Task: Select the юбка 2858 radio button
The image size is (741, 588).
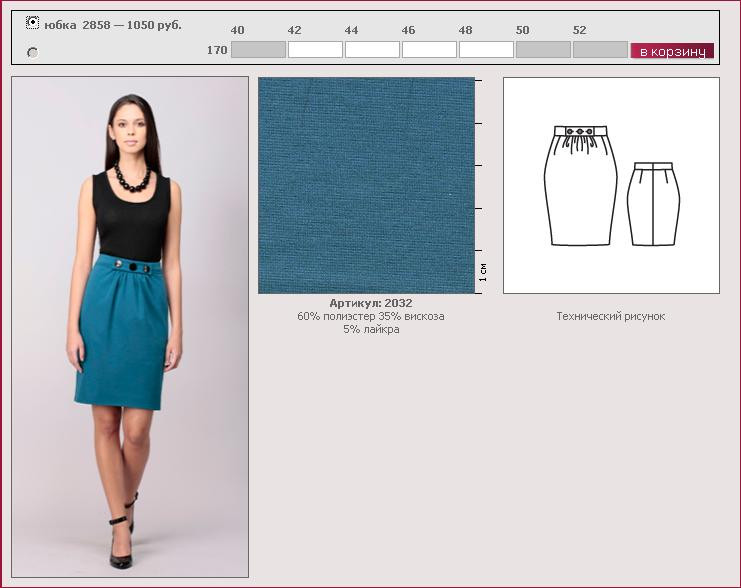Action: coord(32,23)
